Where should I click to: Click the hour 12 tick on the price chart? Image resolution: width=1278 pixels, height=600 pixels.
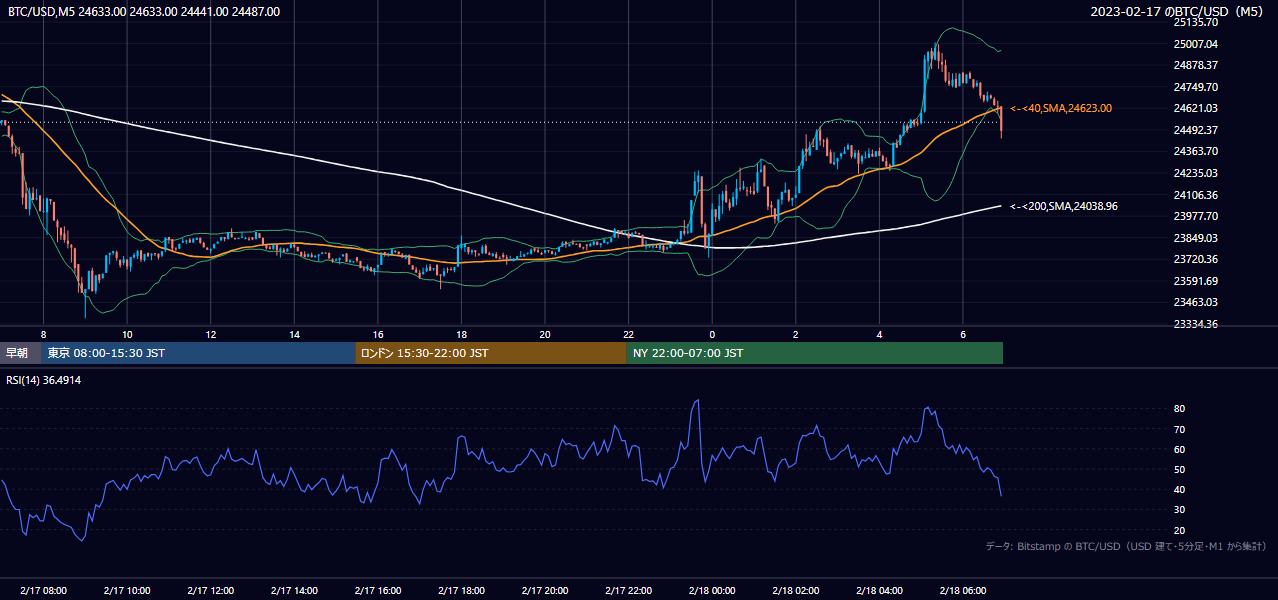[210, 334]
